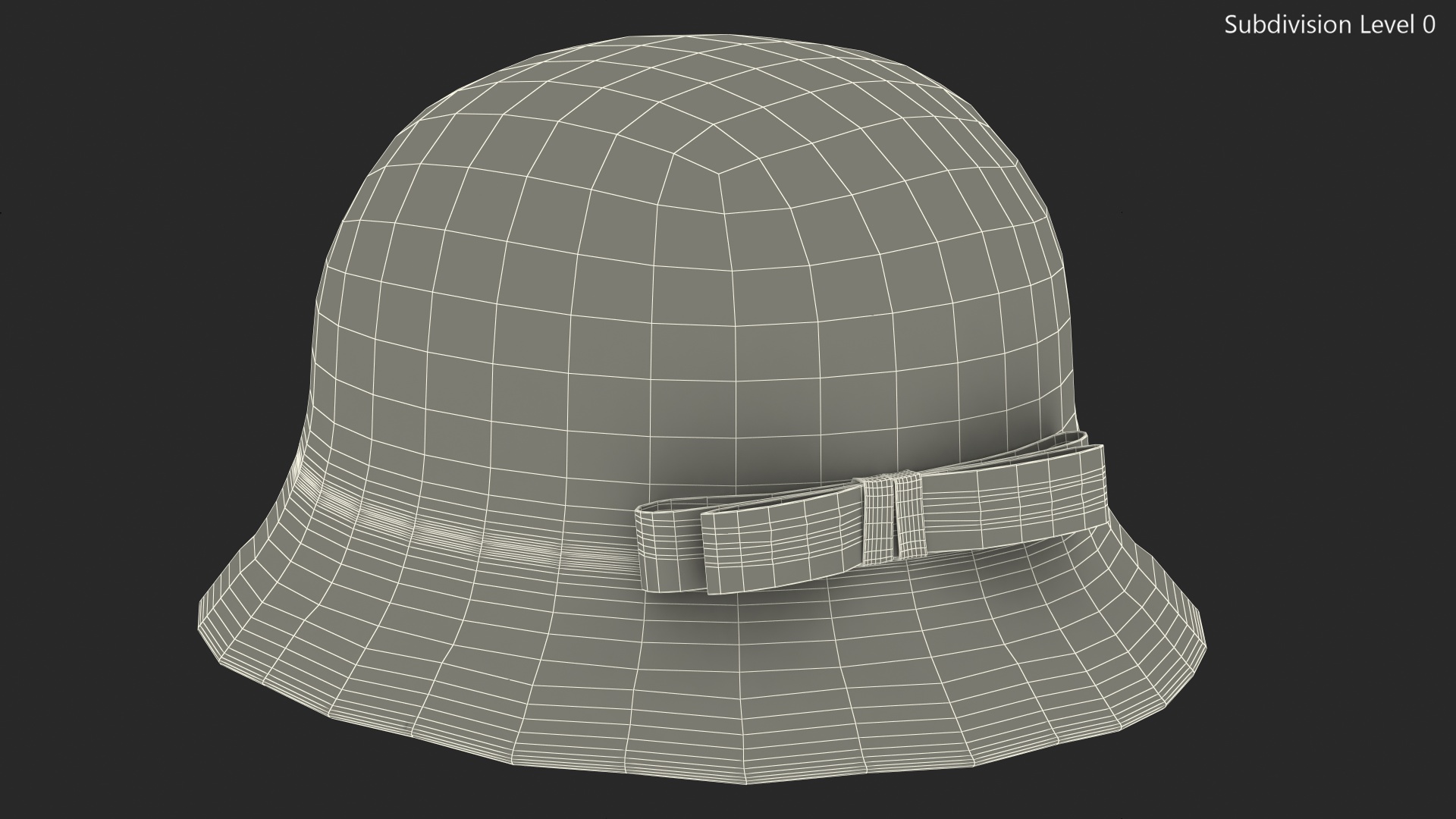Click the 'Subdivision Level 0' text label

(1329, 25)
